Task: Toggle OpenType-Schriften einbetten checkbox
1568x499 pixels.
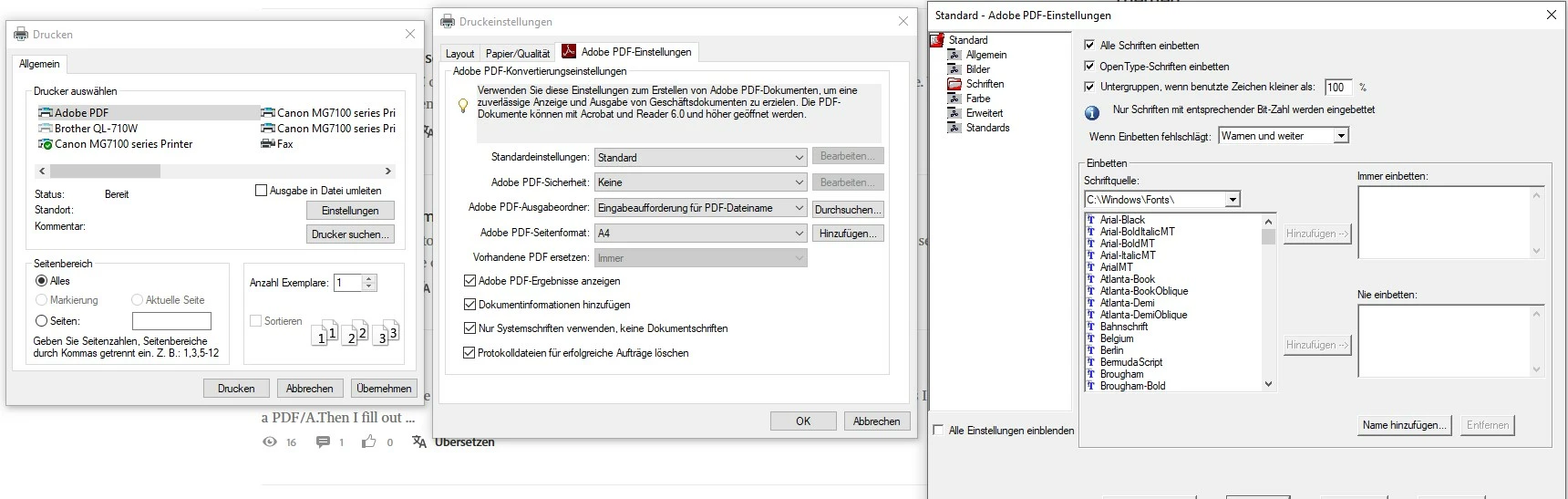Action: 1089,66
